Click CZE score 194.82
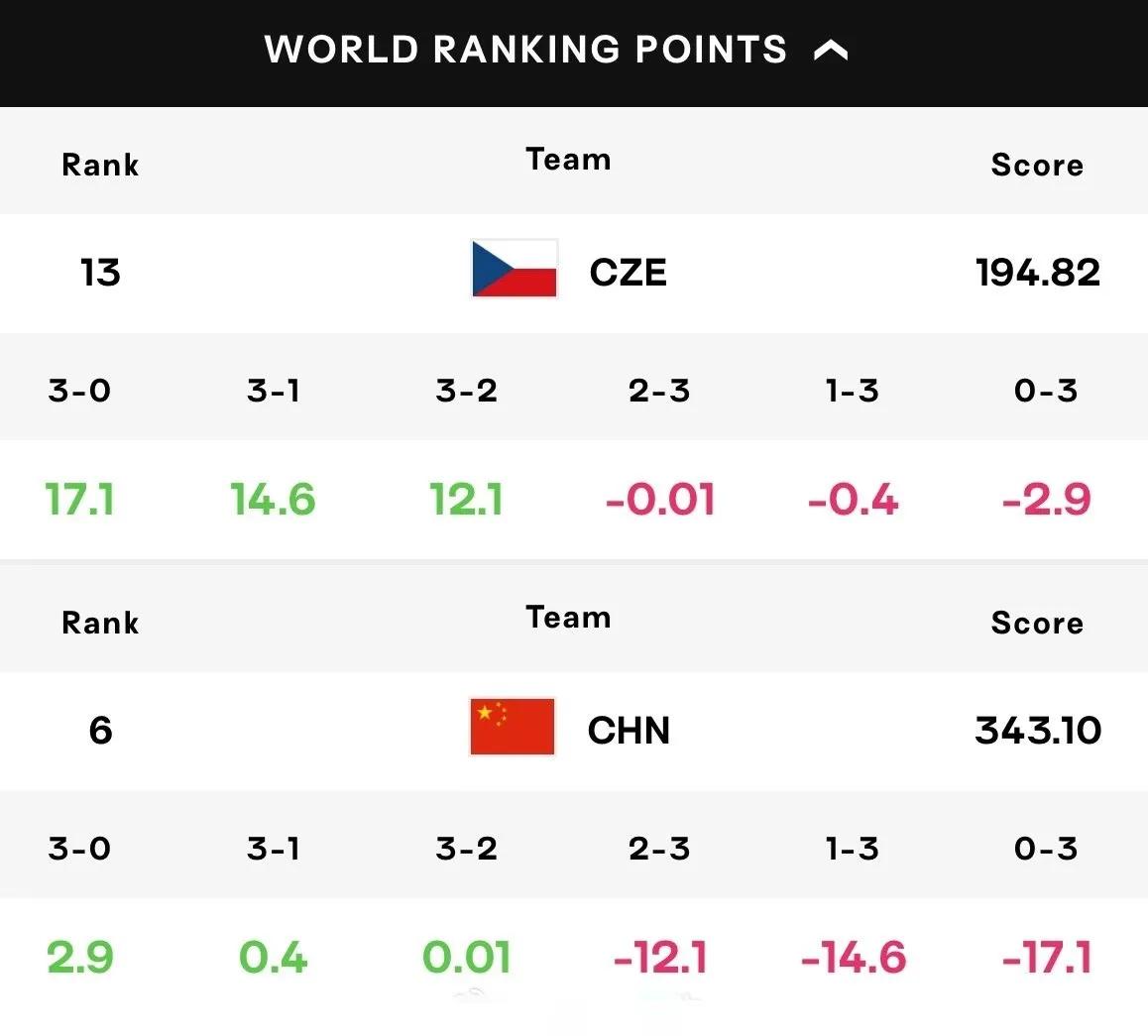The width and height of the screenshot is (1148, 1036). pos(1037,273)
